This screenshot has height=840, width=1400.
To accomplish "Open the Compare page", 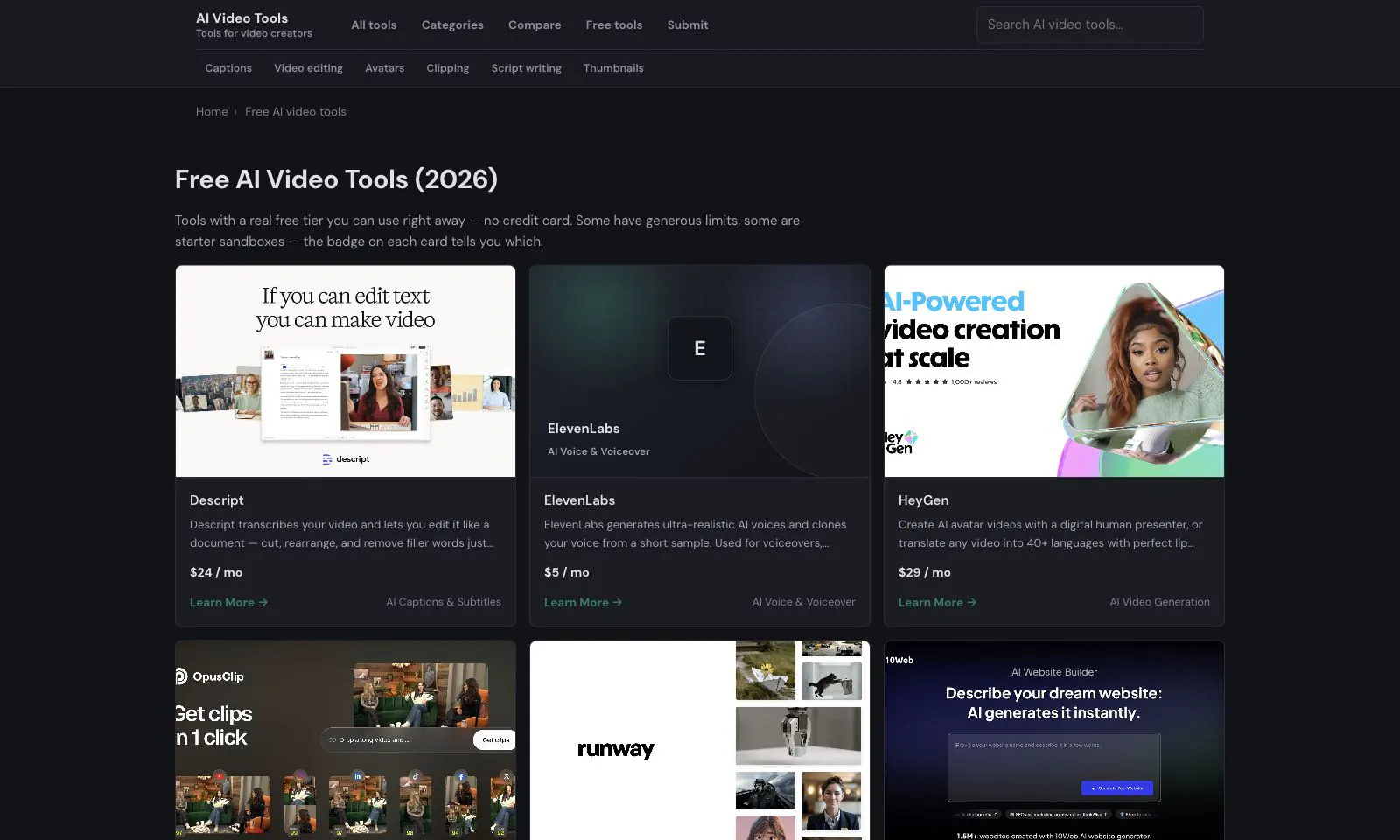I will (535, 24).
